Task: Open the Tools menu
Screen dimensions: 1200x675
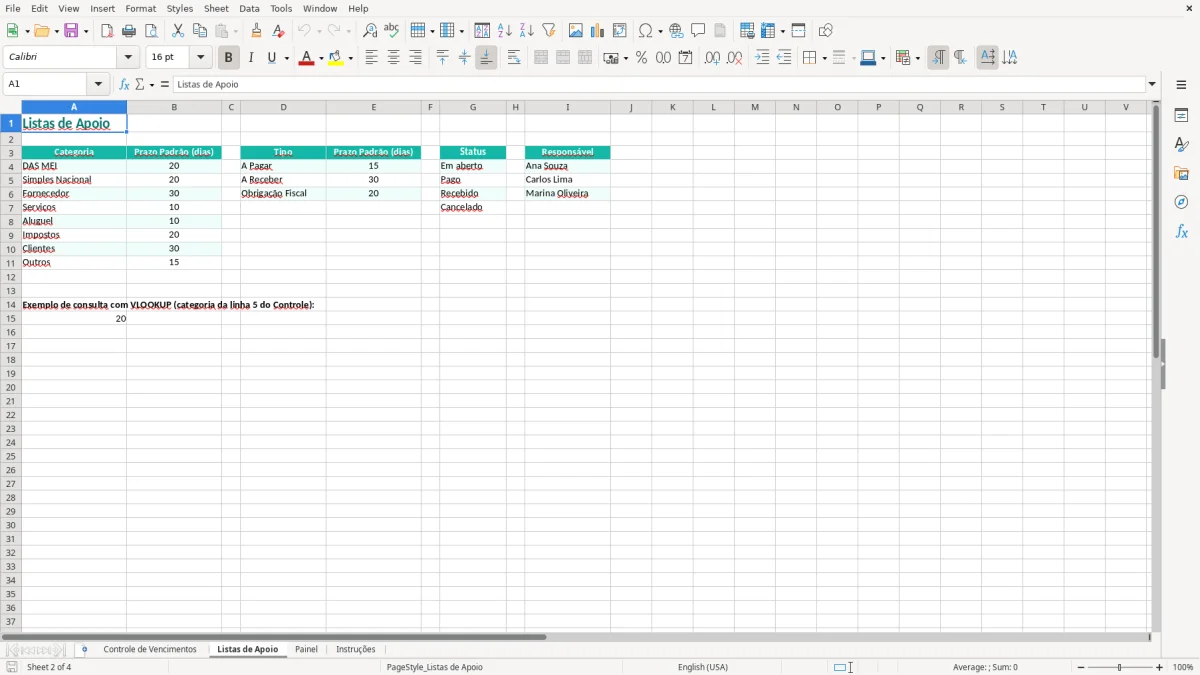Action: [x=281, y=8]
